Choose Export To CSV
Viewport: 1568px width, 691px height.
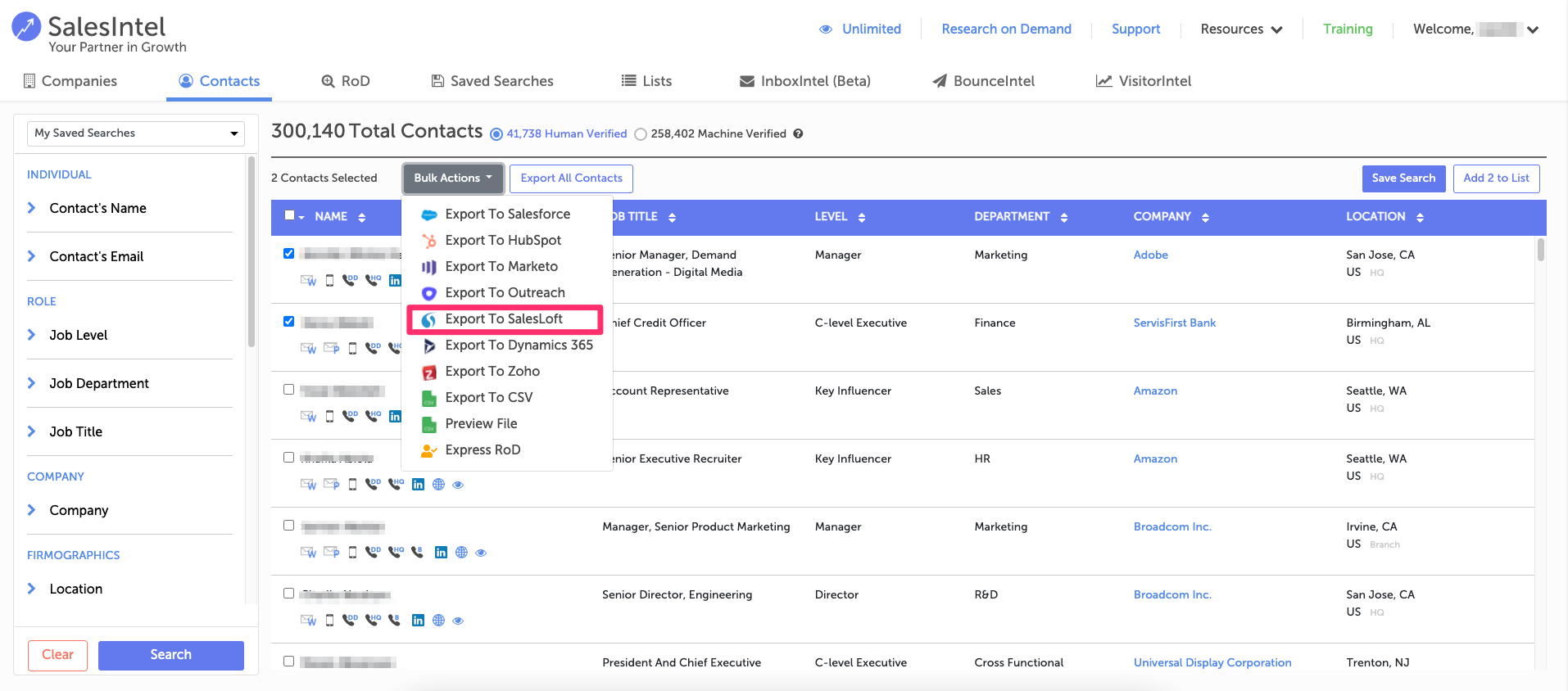507,397
